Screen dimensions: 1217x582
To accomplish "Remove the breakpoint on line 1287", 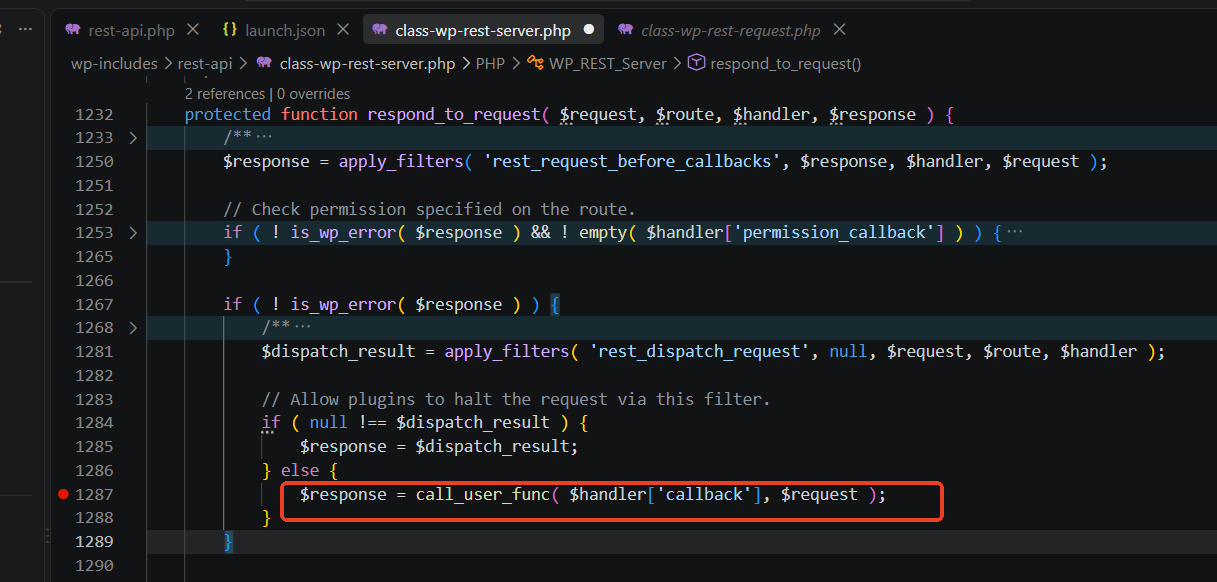I will point(64,494).
